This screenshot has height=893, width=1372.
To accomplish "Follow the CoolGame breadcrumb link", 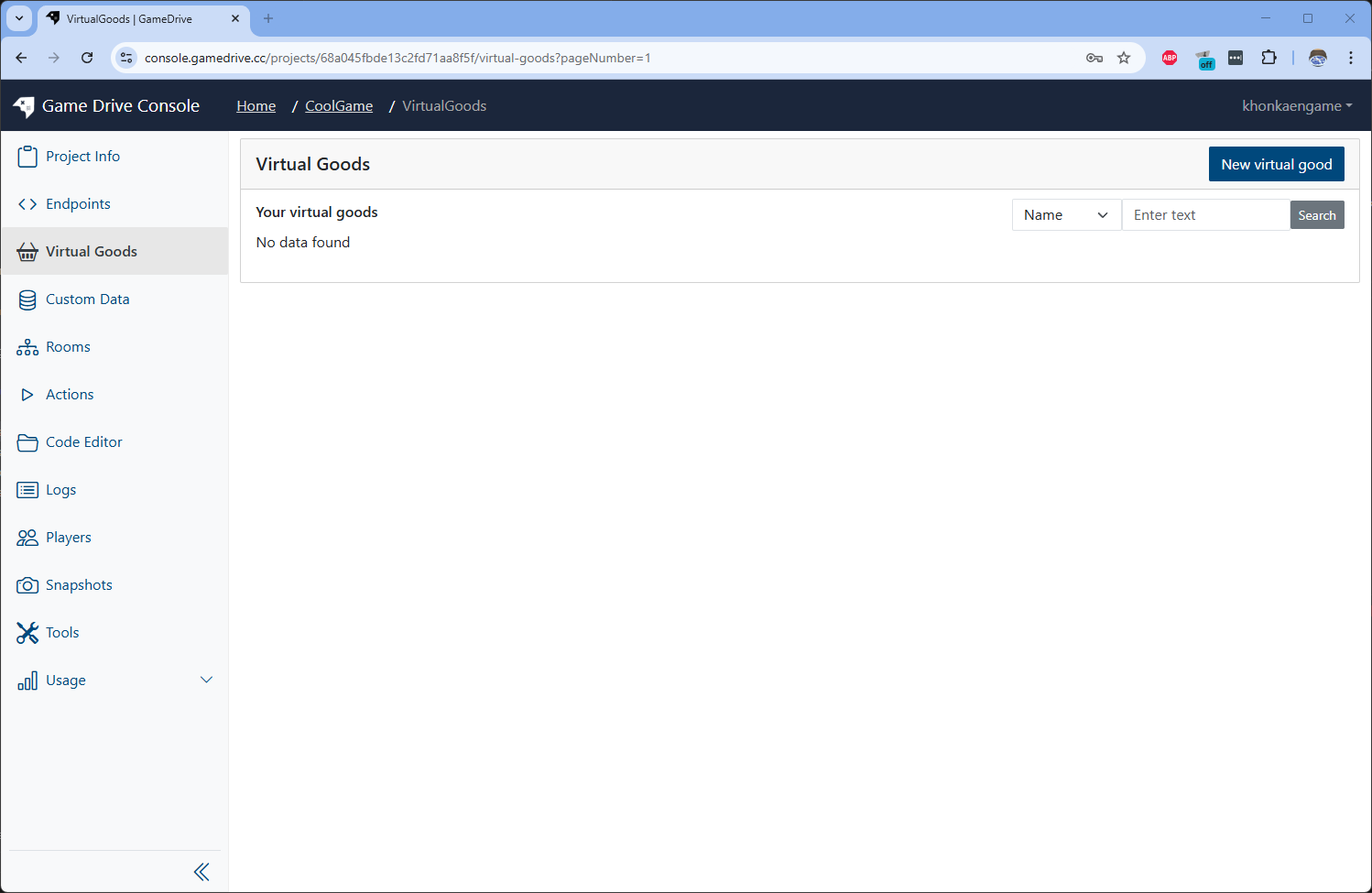I will point(339,106).
